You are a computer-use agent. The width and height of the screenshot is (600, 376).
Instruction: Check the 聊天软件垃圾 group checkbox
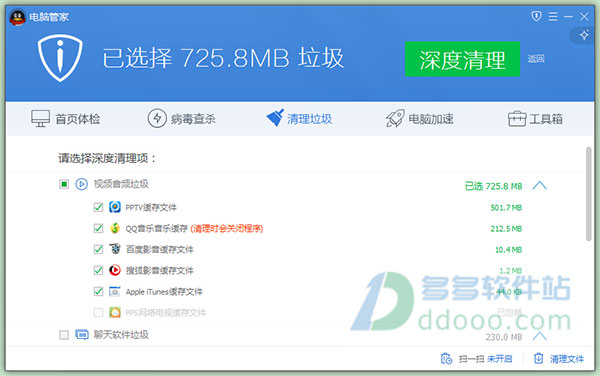pyautogui.click(x=64, y=335)
